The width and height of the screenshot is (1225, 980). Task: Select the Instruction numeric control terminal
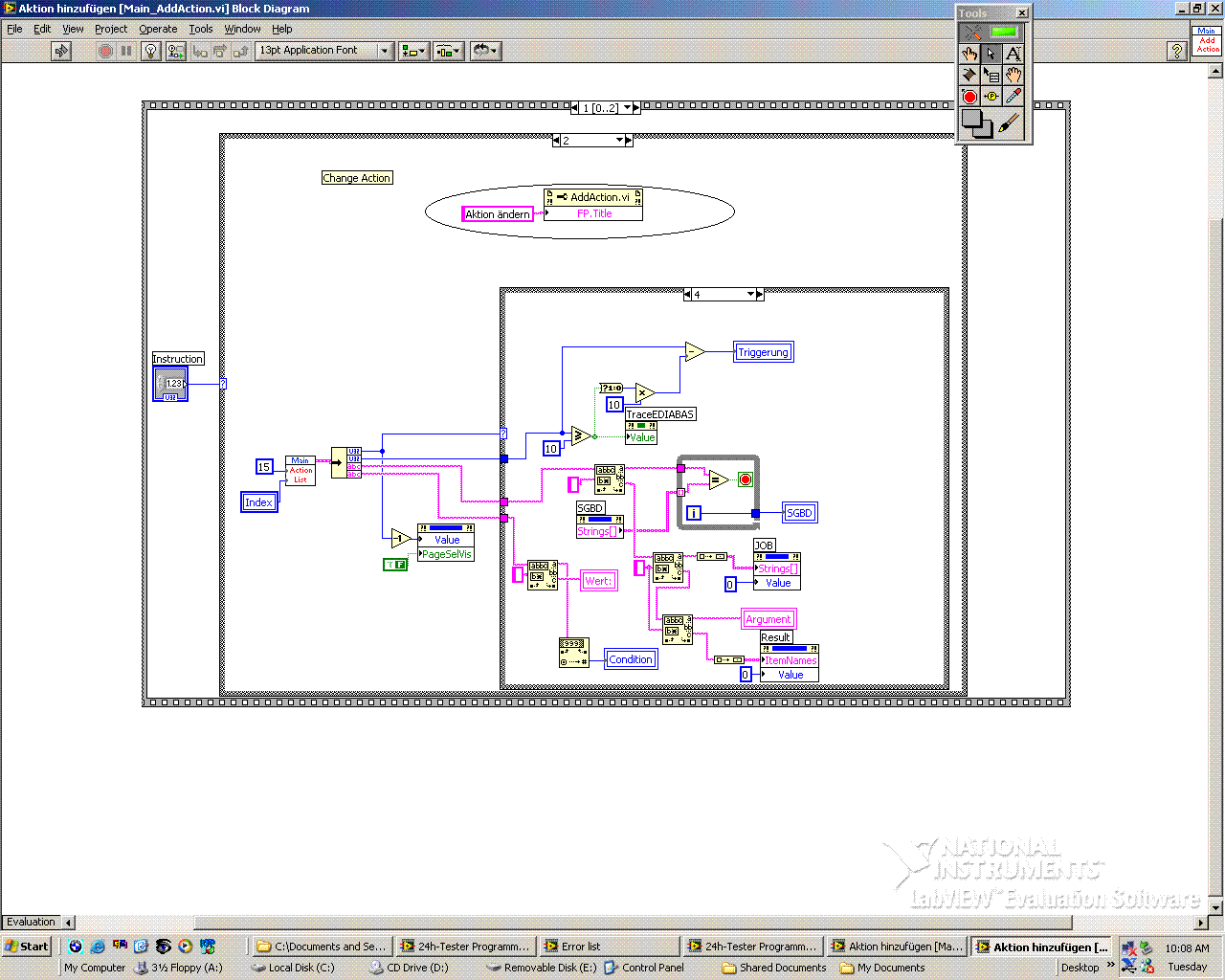[x=170, y=384]
